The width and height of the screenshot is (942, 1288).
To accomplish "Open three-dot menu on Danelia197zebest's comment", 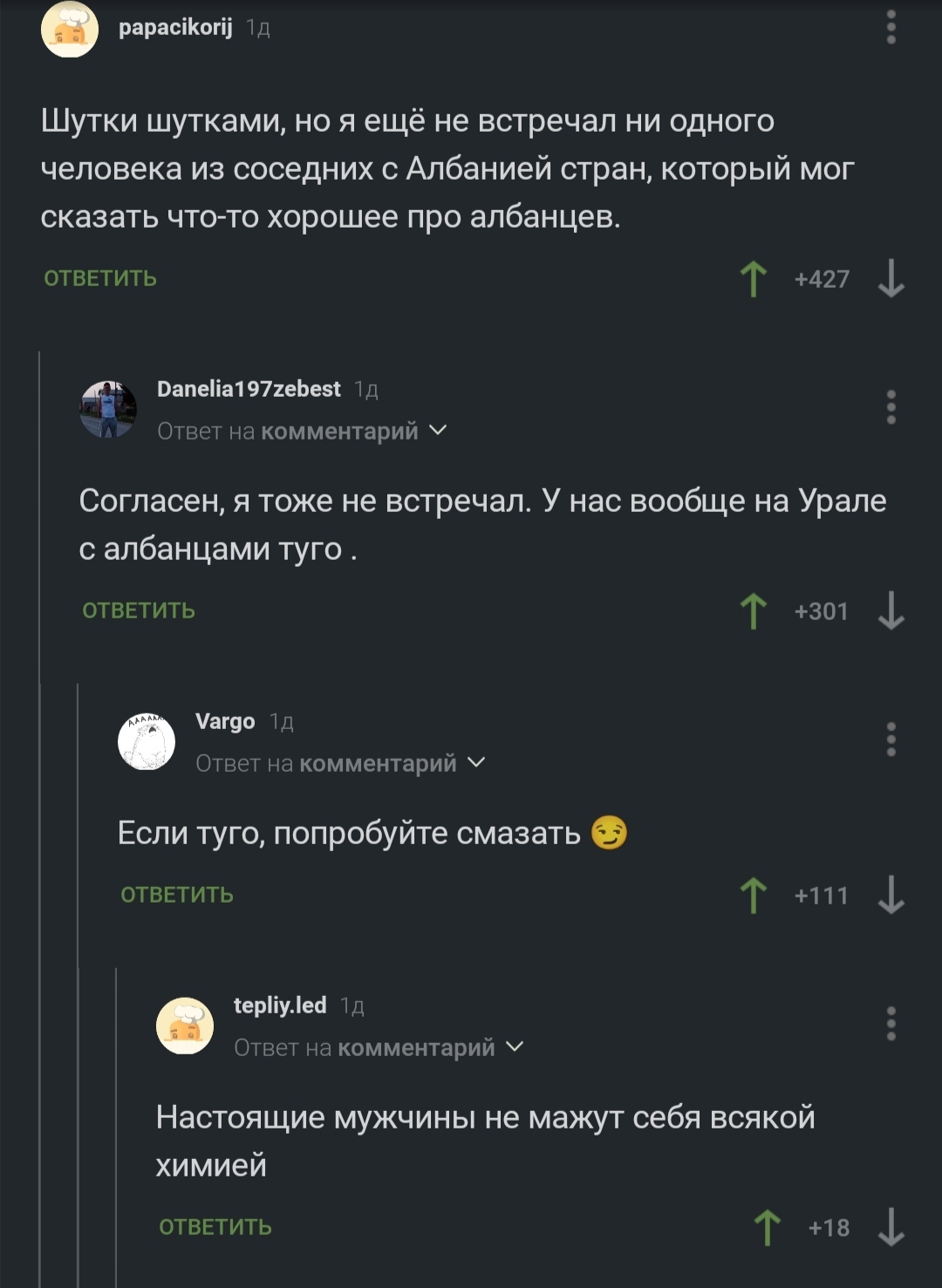I will (891, 407).
